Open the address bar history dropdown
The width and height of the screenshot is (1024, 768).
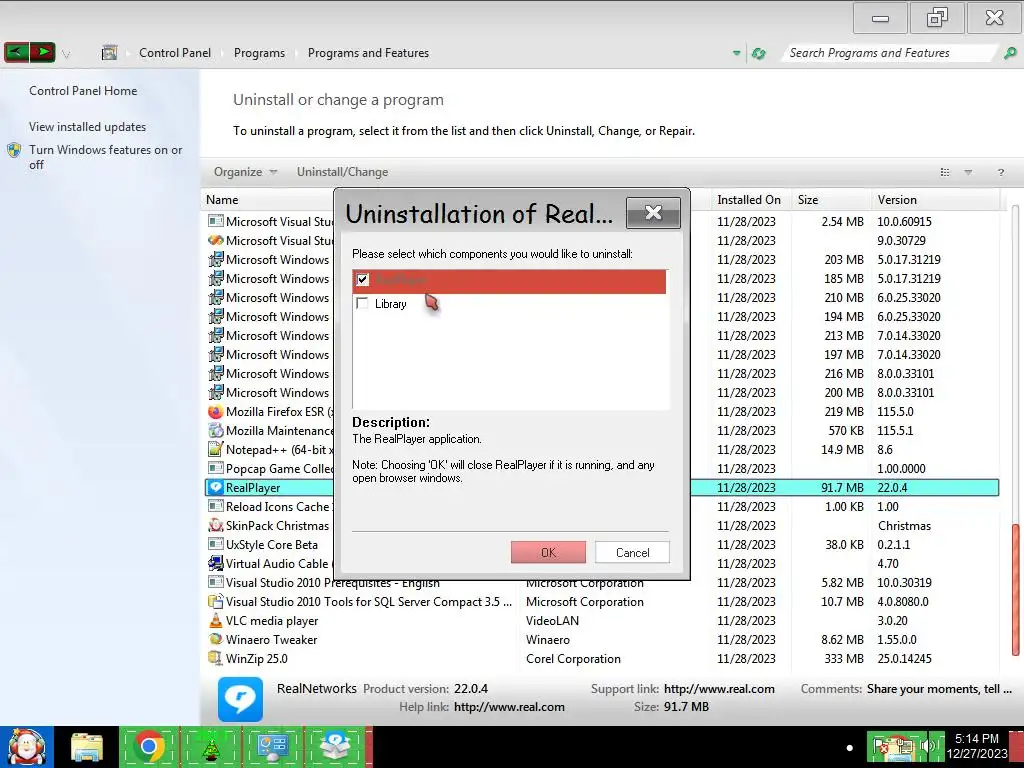[x=737, y=53]
